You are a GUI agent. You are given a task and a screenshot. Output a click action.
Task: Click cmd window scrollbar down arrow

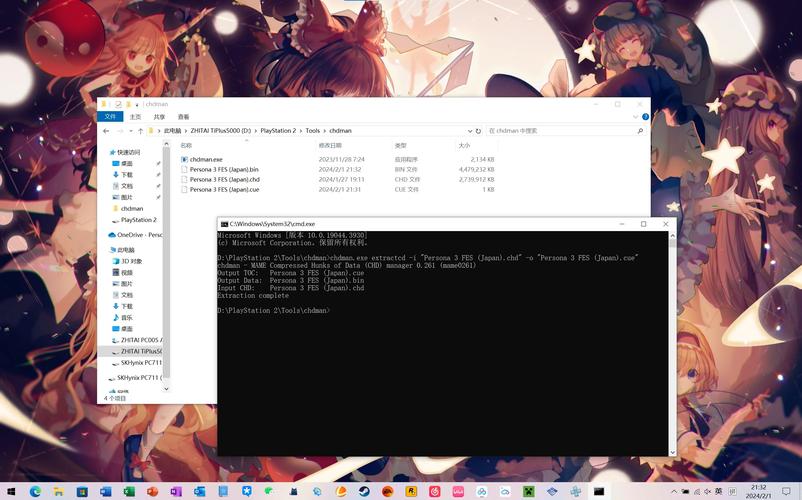pyautogui.click(x=672, y=452)
